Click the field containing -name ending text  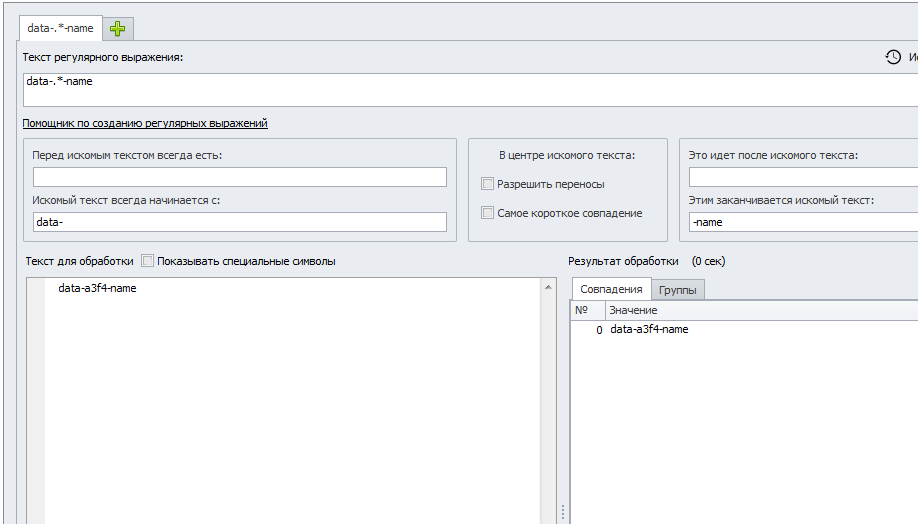803,222
